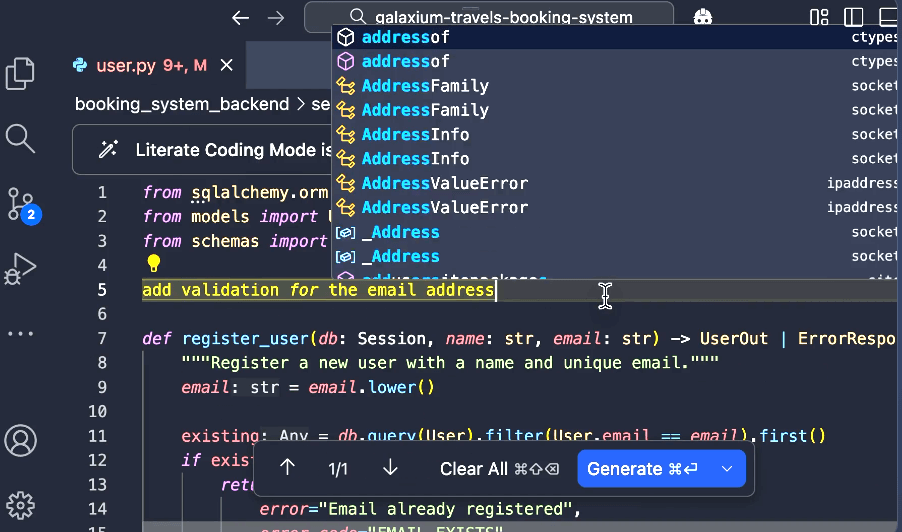Click the magnifier icon in the command center
902x532 pixels.
pyautogui.click(x=357, y=17)
